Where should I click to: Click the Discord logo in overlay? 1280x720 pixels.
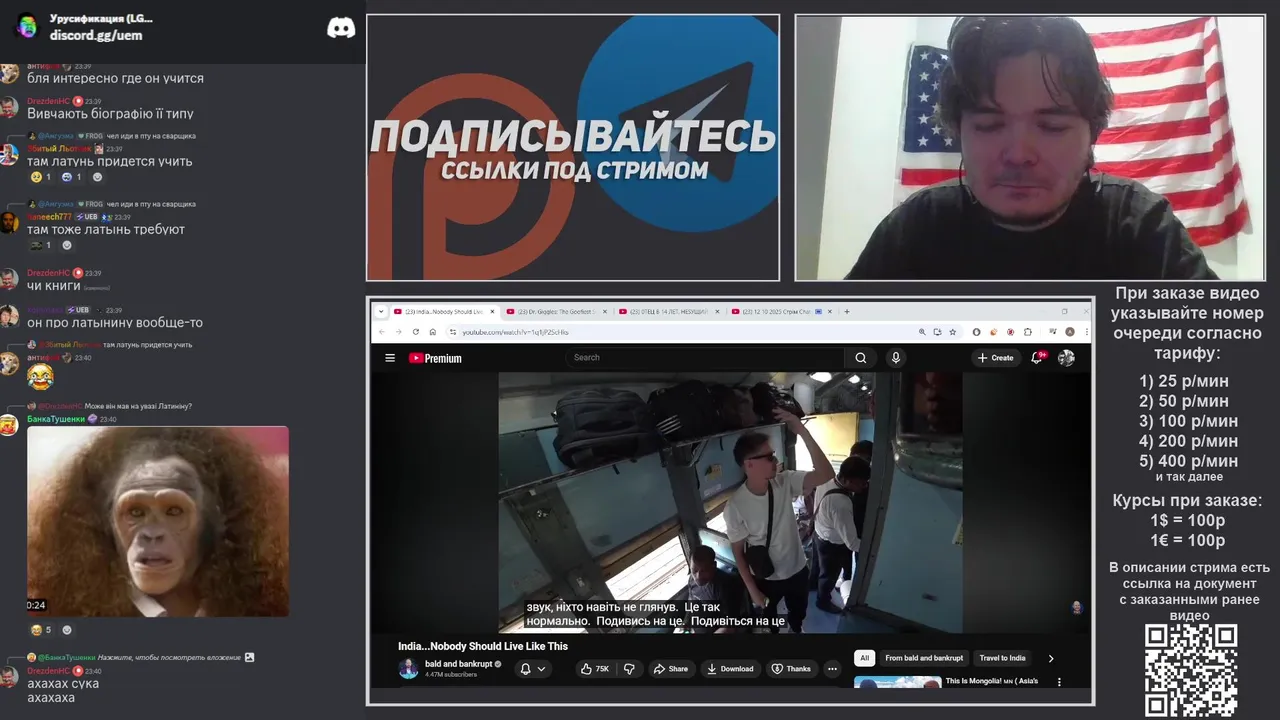click(341, 28)
